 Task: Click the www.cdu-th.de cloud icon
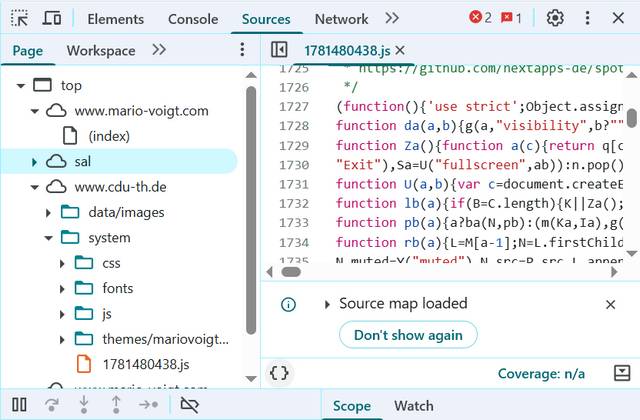pos(56,187)
